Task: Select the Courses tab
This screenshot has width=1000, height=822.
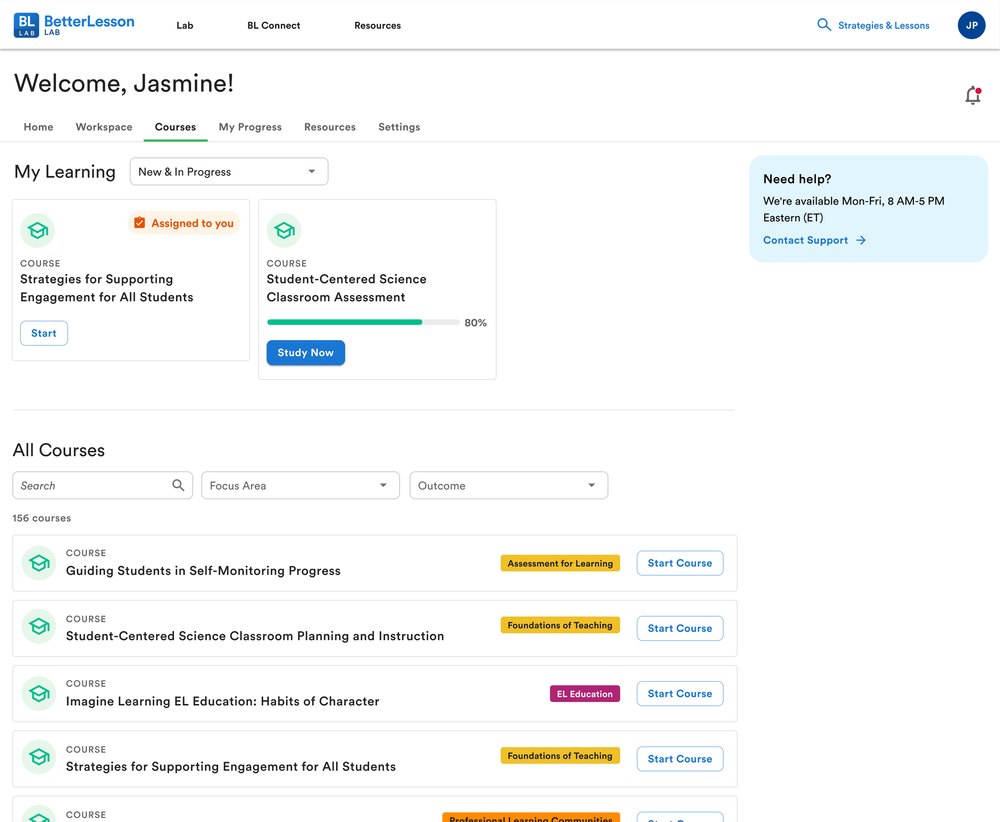Action: (175, 127)
